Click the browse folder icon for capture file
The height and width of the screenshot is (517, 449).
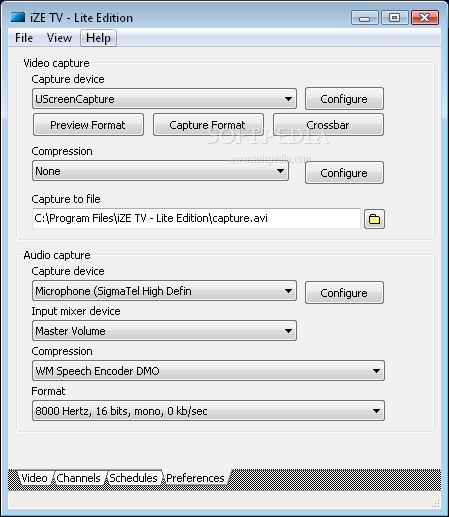click(374, 219)
